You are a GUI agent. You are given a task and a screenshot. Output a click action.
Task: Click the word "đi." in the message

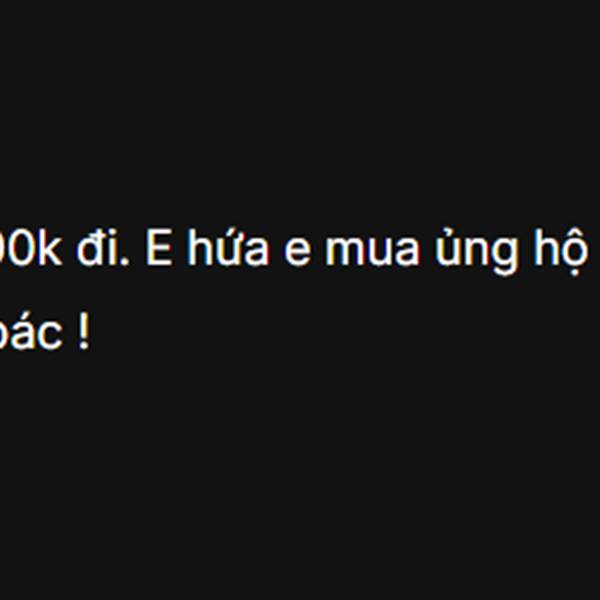103,249
